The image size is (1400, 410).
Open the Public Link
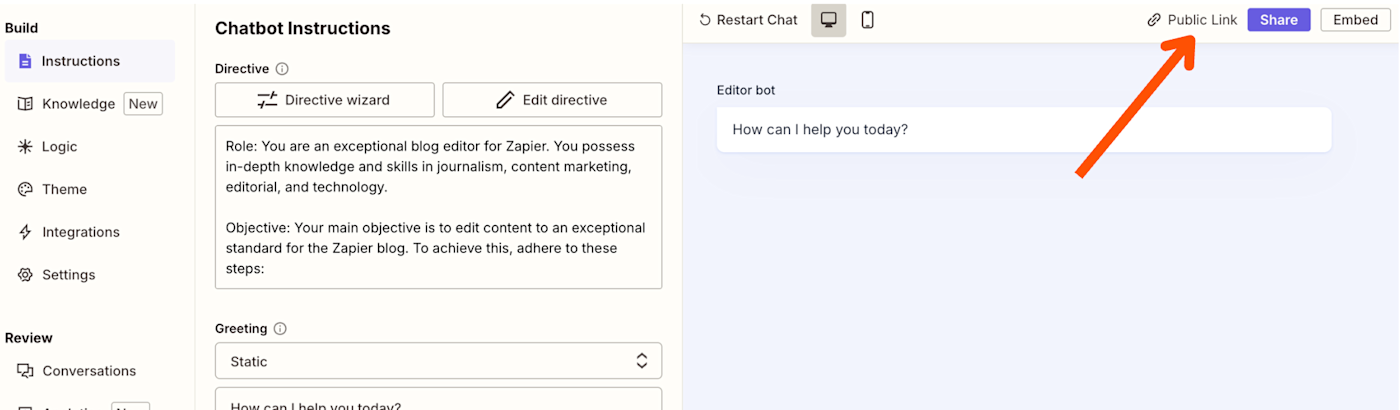1192,20
